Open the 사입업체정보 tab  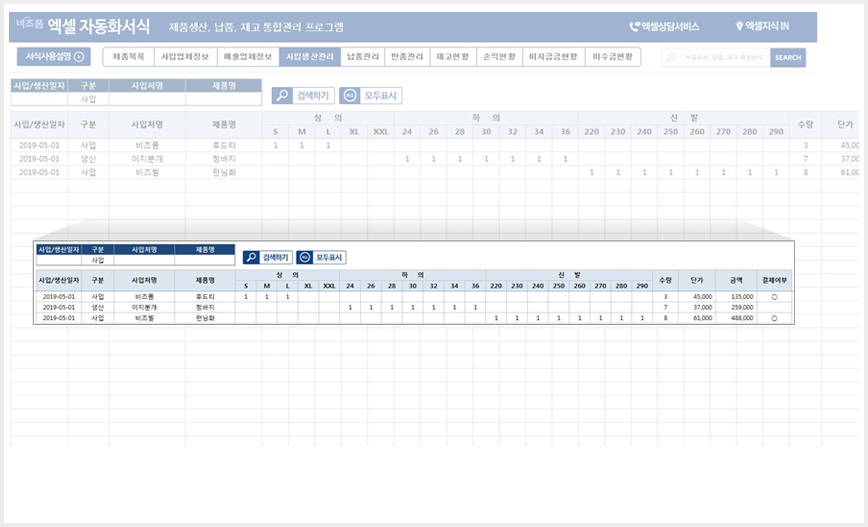coord(185,56)
